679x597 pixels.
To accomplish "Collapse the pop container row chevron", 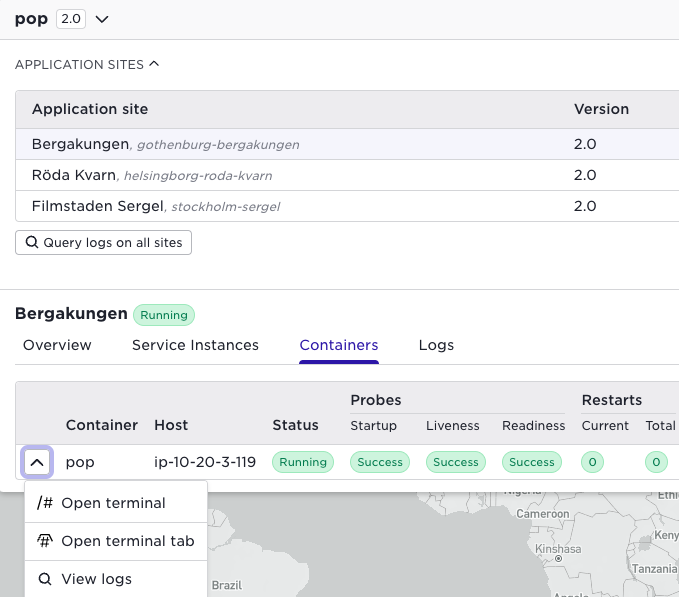I will pos(37,462).
